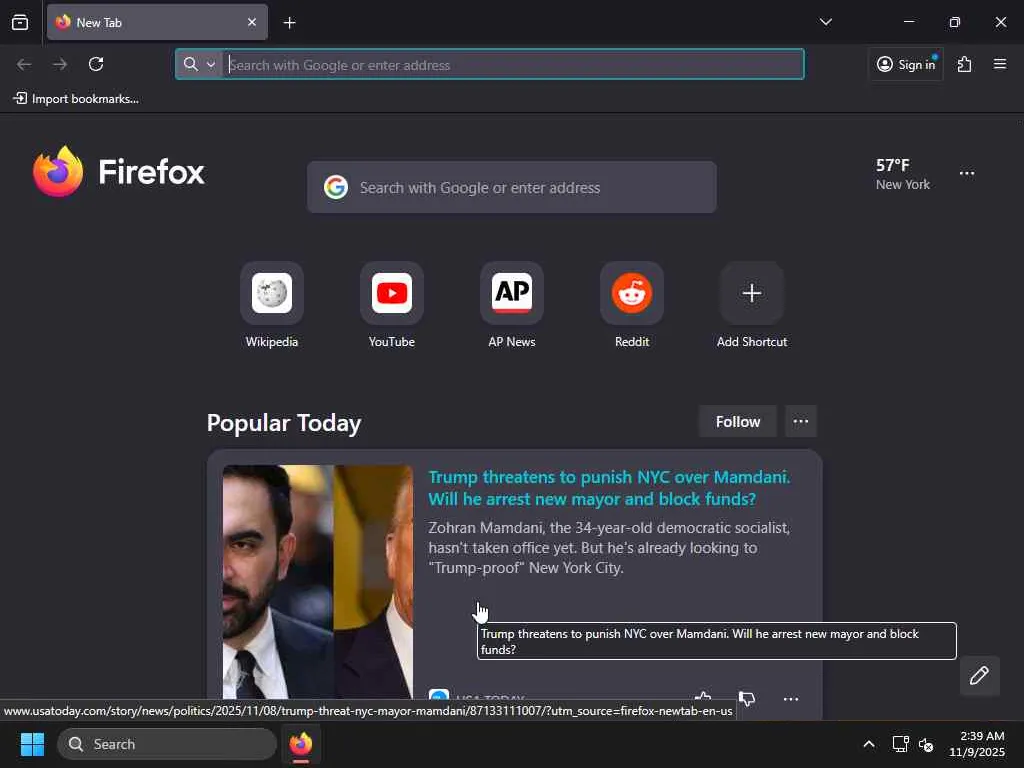Click the Firefox logo on new tab
Image resolution: width=1024 pixels, height=768 pixels.
(x=118, y=172)
